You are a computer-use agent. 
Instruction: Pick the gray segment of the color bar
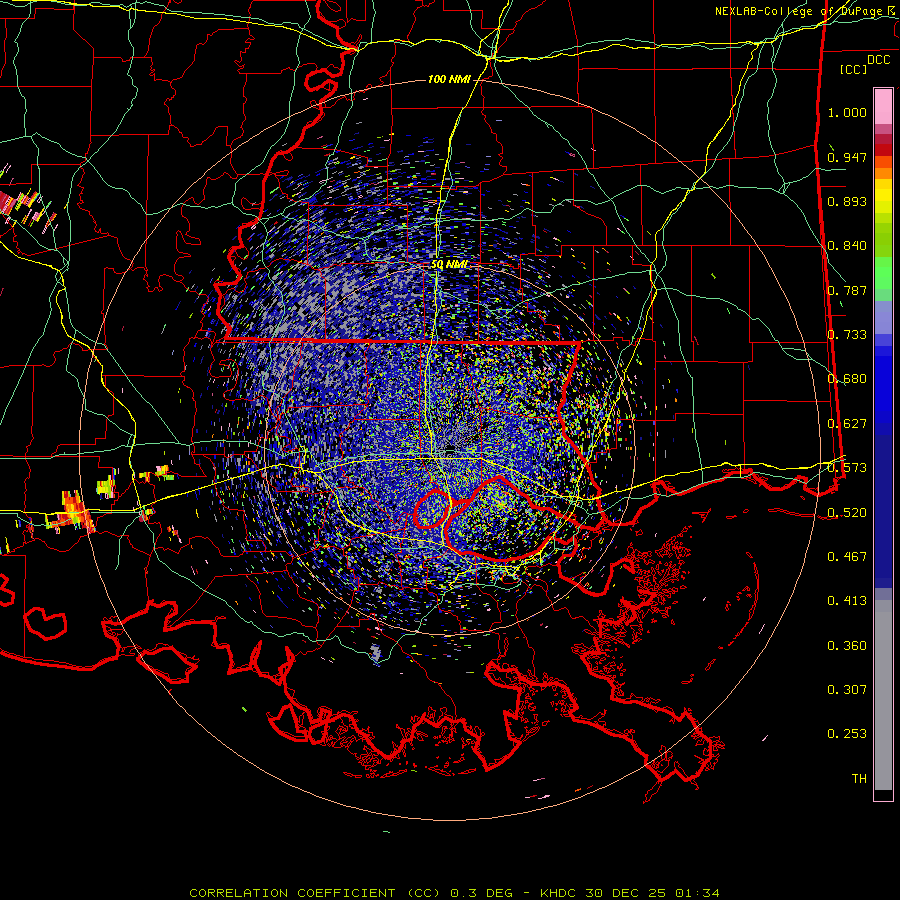tap(883, 695)
